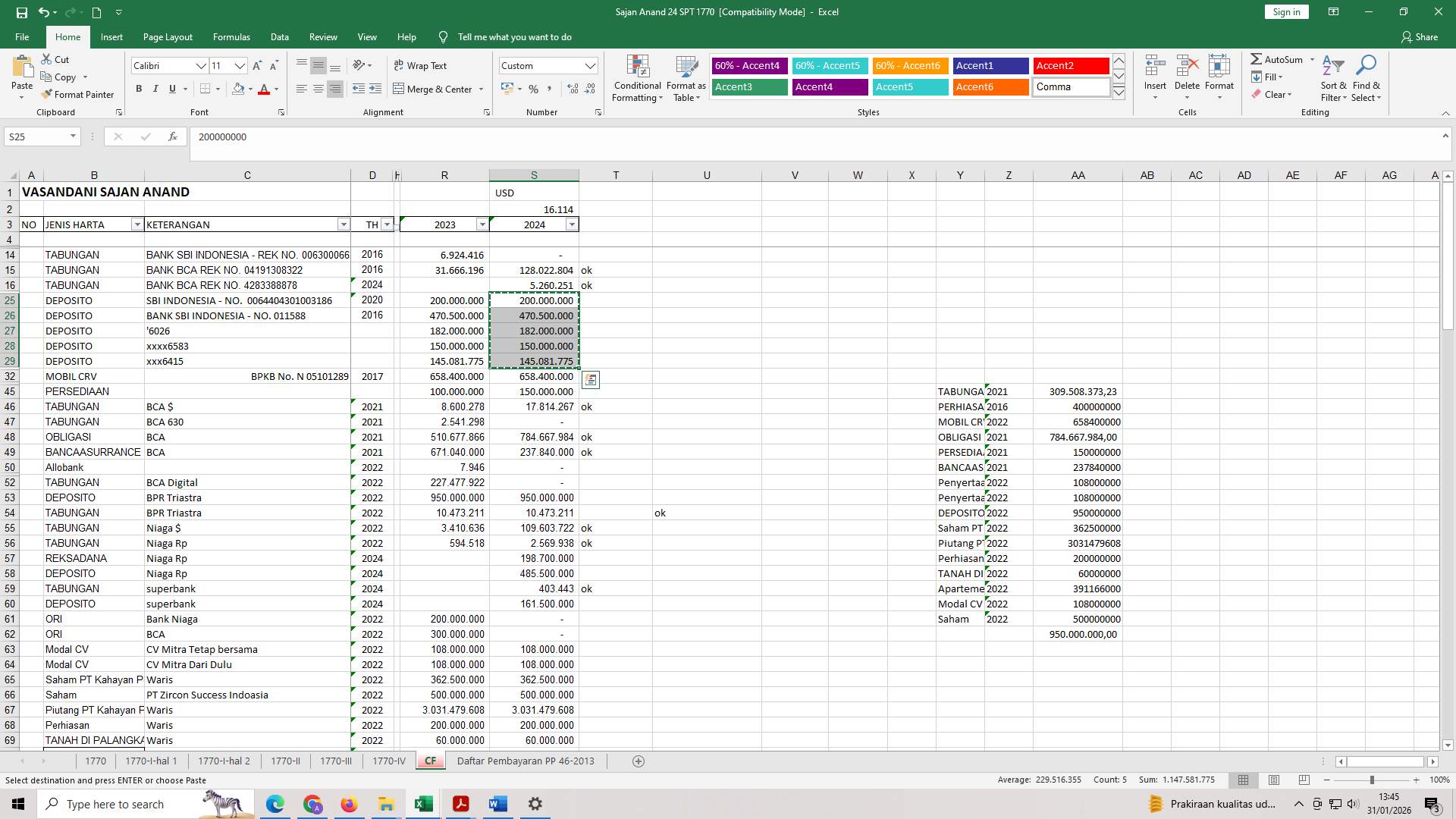Open the font size dropdown

tap(240, 66)
